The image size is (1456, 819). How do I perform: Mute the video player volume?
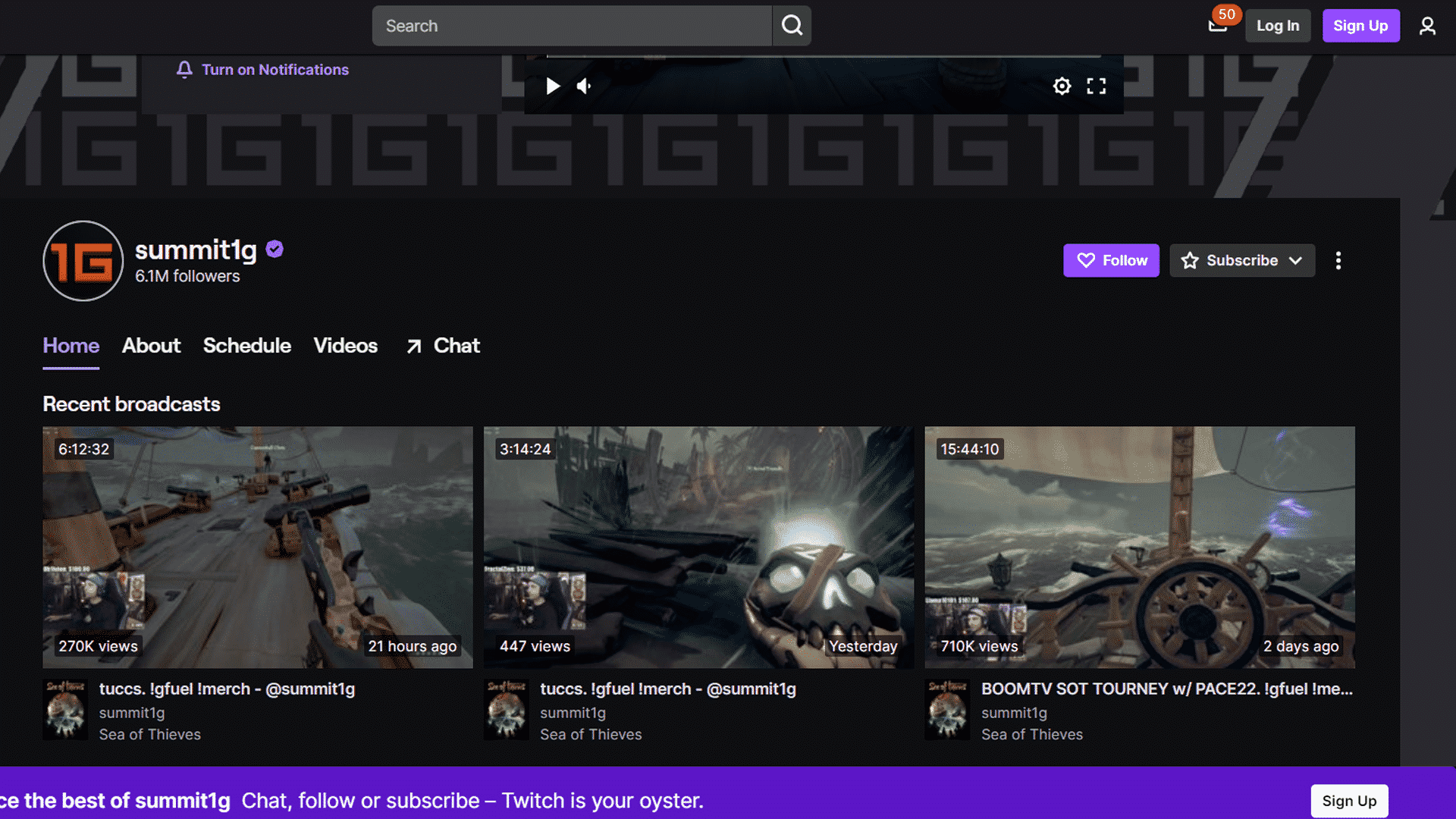584,86
